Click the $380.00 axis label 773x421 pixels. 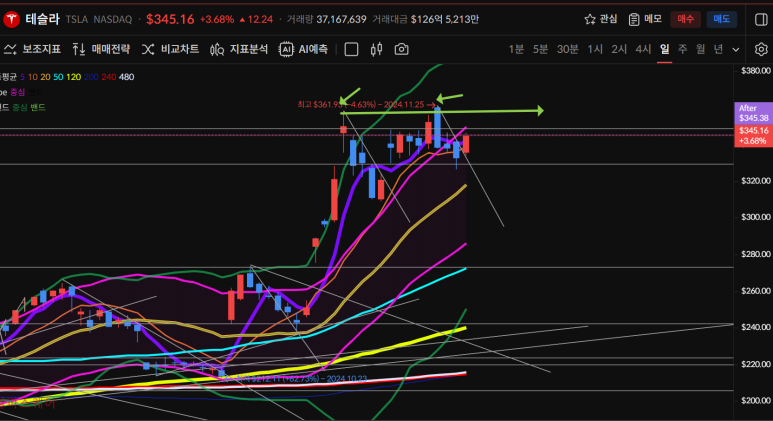pos(756,70)
